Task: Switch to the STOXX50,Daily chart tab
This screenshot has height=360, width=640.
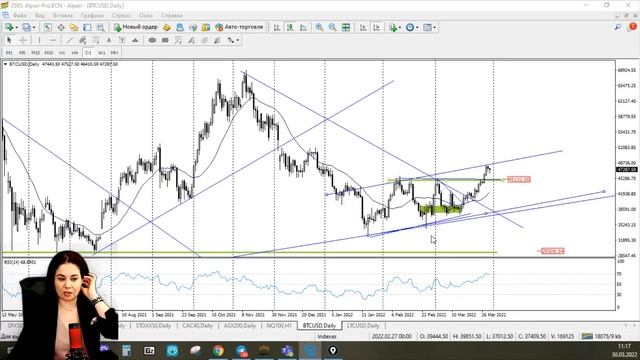Action: [153, 326]
